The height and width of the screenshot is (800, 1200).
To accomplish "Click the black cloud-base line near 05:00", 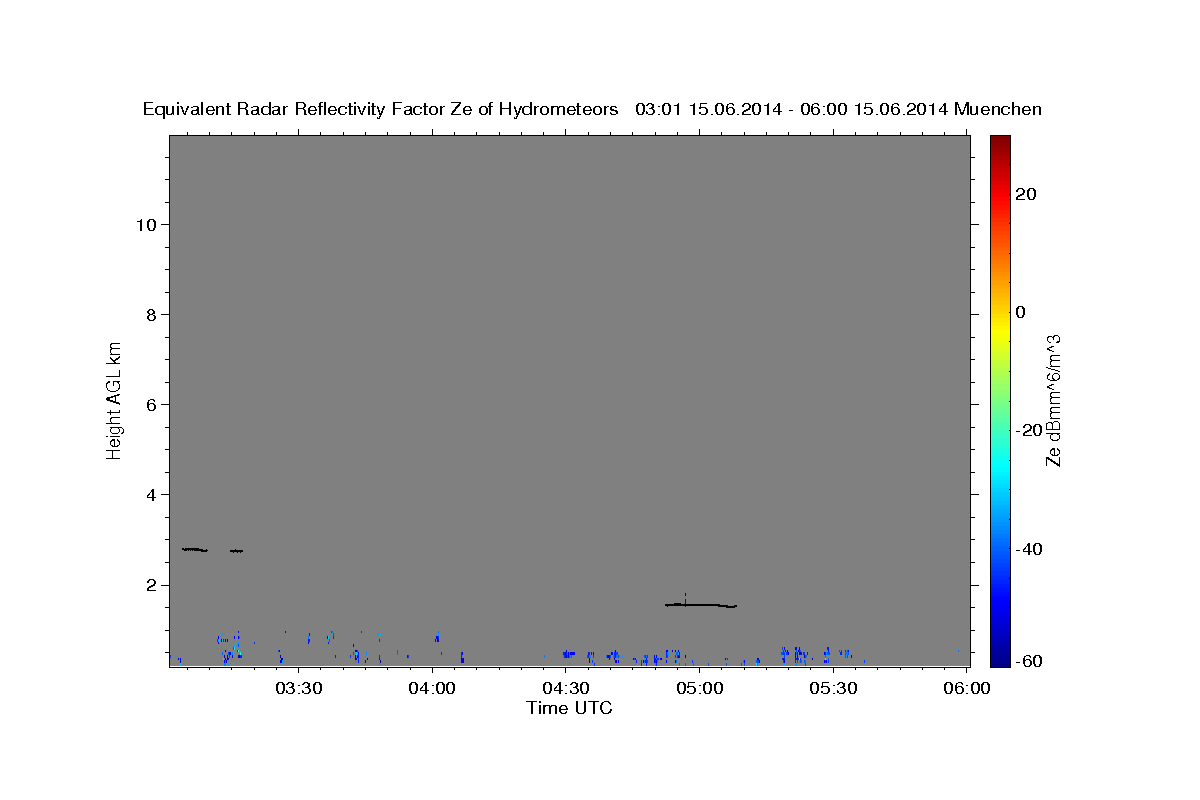I will coord(700,604).
